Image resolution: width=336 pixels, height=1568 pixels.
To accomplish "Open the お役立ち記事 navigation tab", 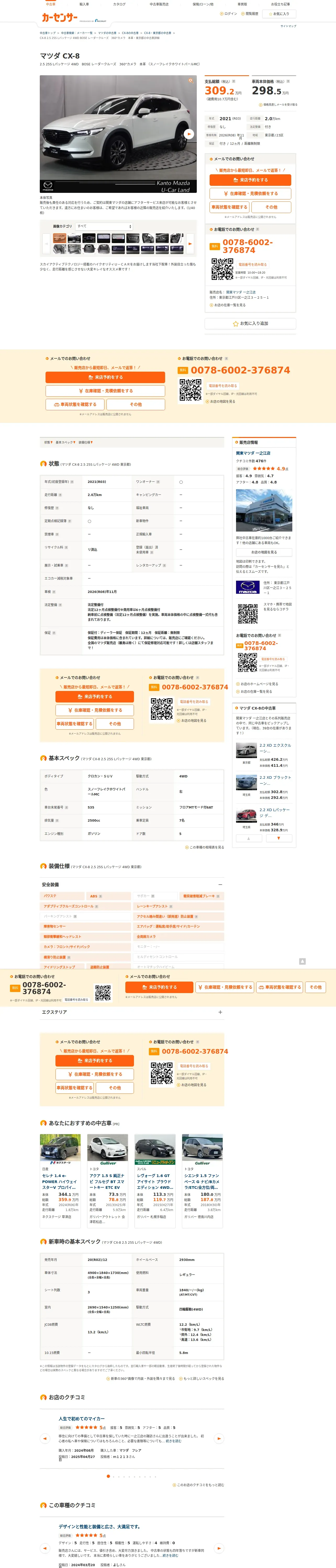I will [281, 4].
